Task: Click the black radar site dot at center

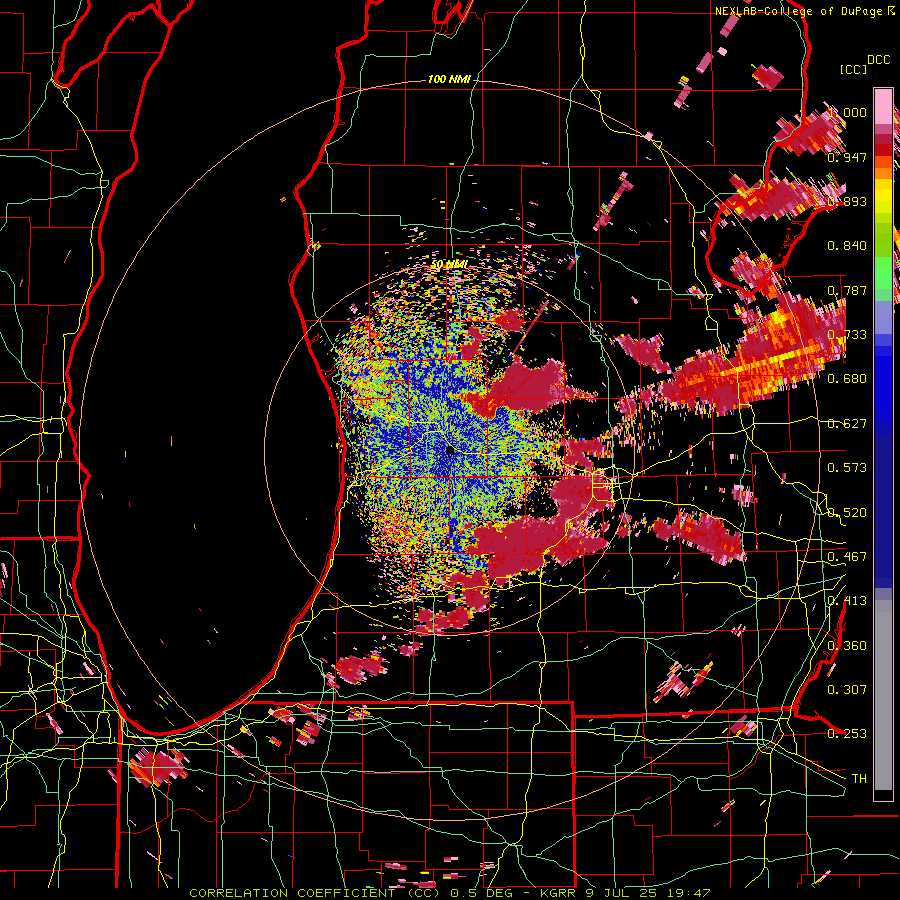Action: click(450, 451)
